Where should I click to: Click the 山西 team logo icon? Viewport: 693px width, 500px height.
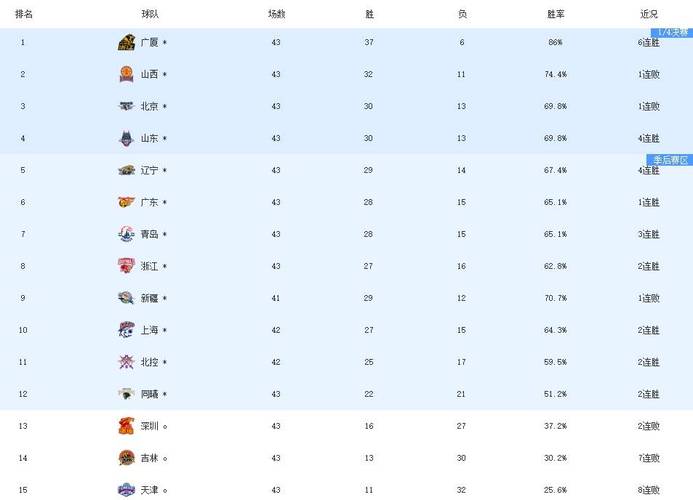126,74
